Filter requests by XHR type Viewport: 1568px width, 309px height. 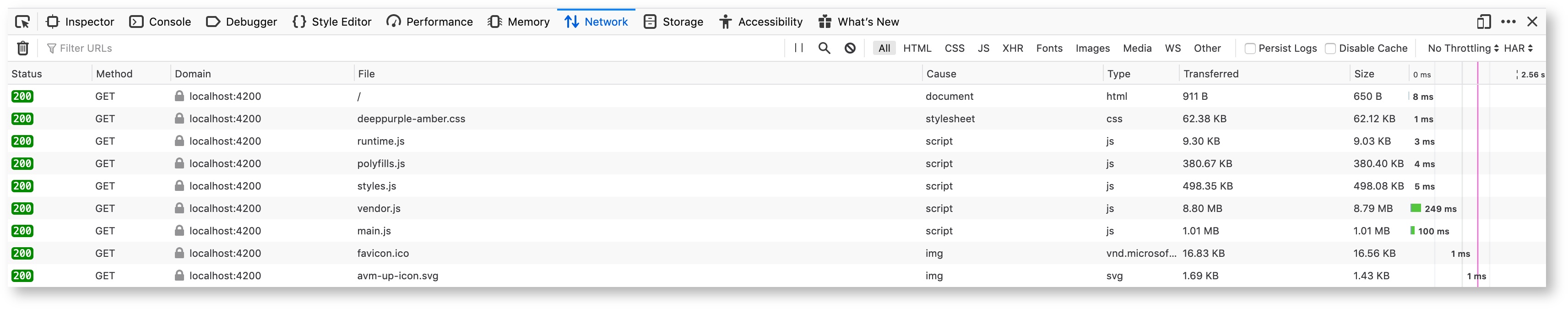(x=1012, y=48)
